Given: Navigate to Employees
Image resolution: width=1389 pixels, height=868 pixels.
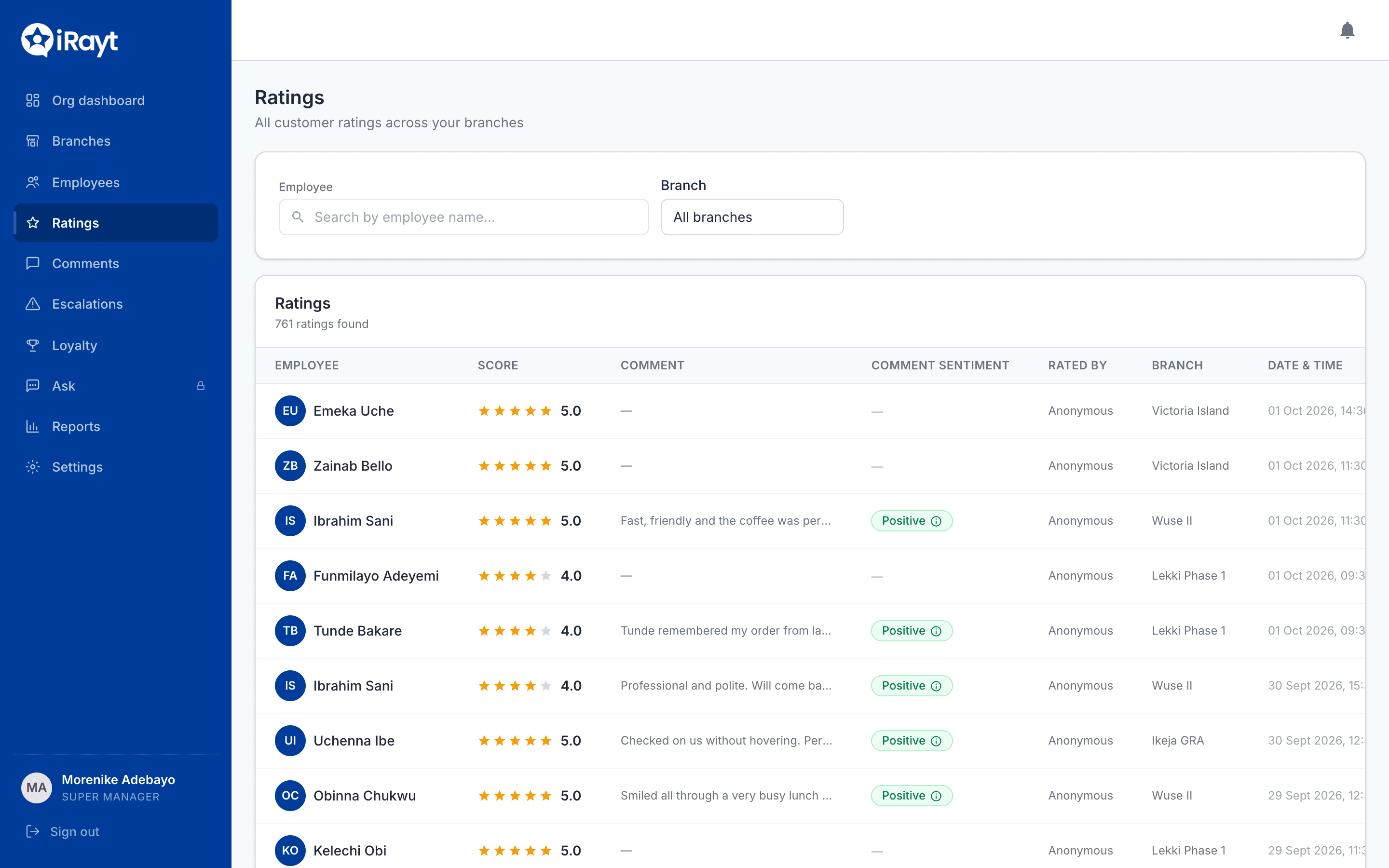Looking at the screenshot, I should [115, 182].
